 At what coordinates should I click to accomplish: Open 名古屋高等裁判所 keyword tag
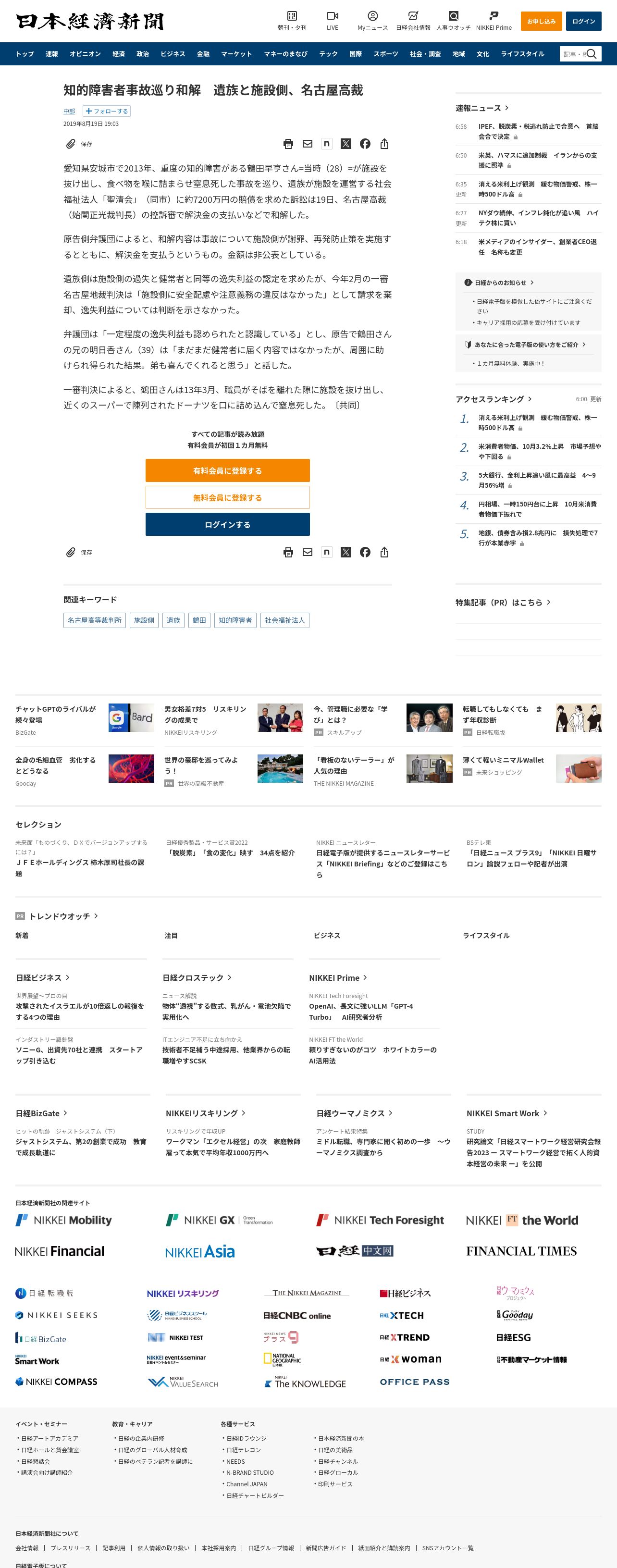click(94, 620)
